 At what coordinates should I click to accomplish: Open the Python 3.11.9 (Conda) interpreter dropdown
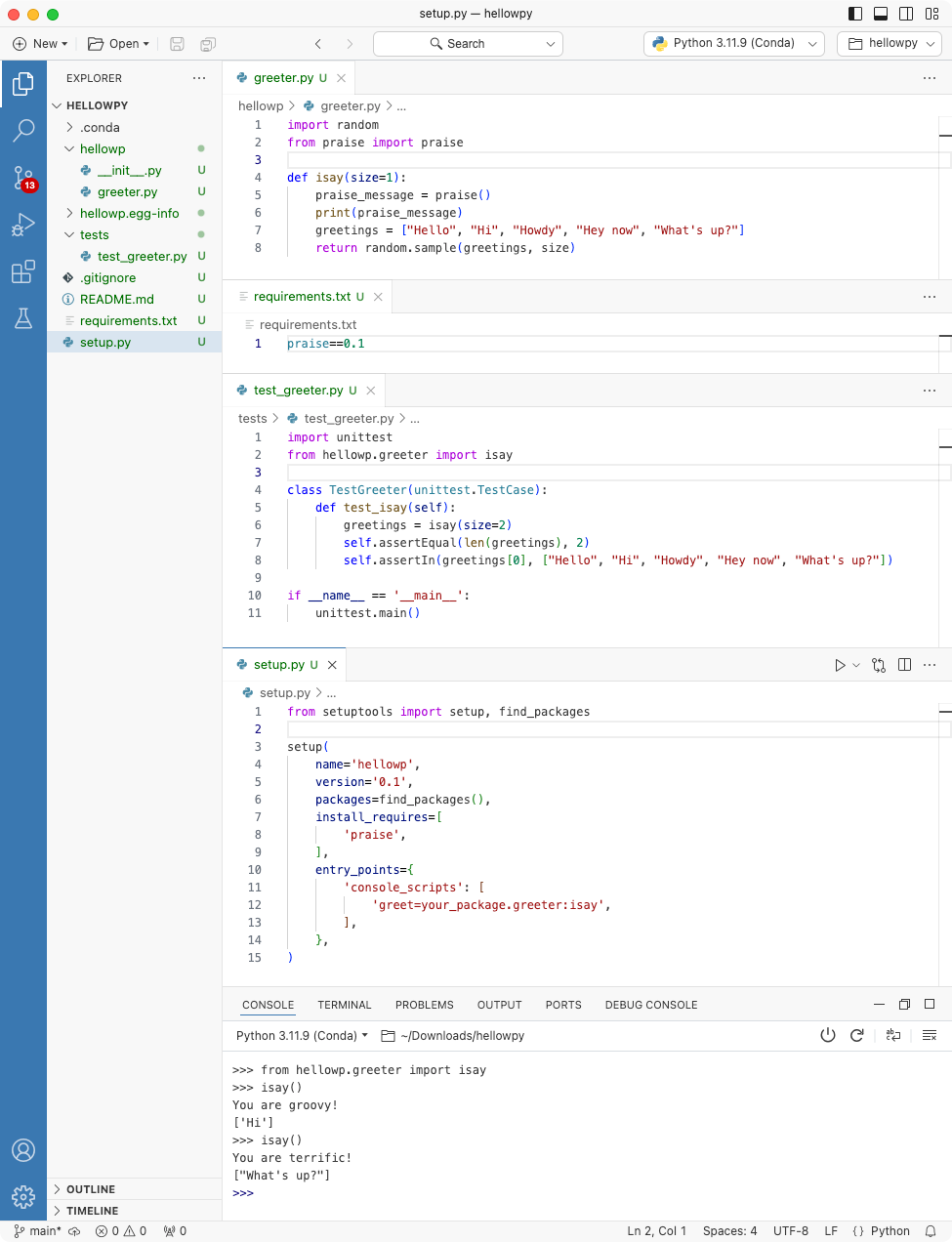pyautogui.click(x=733, y=43)
